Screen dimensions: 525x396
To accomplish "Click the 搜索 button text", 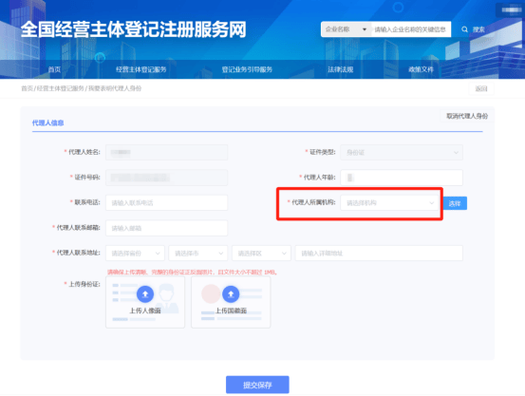I will [x=478, y=29].
